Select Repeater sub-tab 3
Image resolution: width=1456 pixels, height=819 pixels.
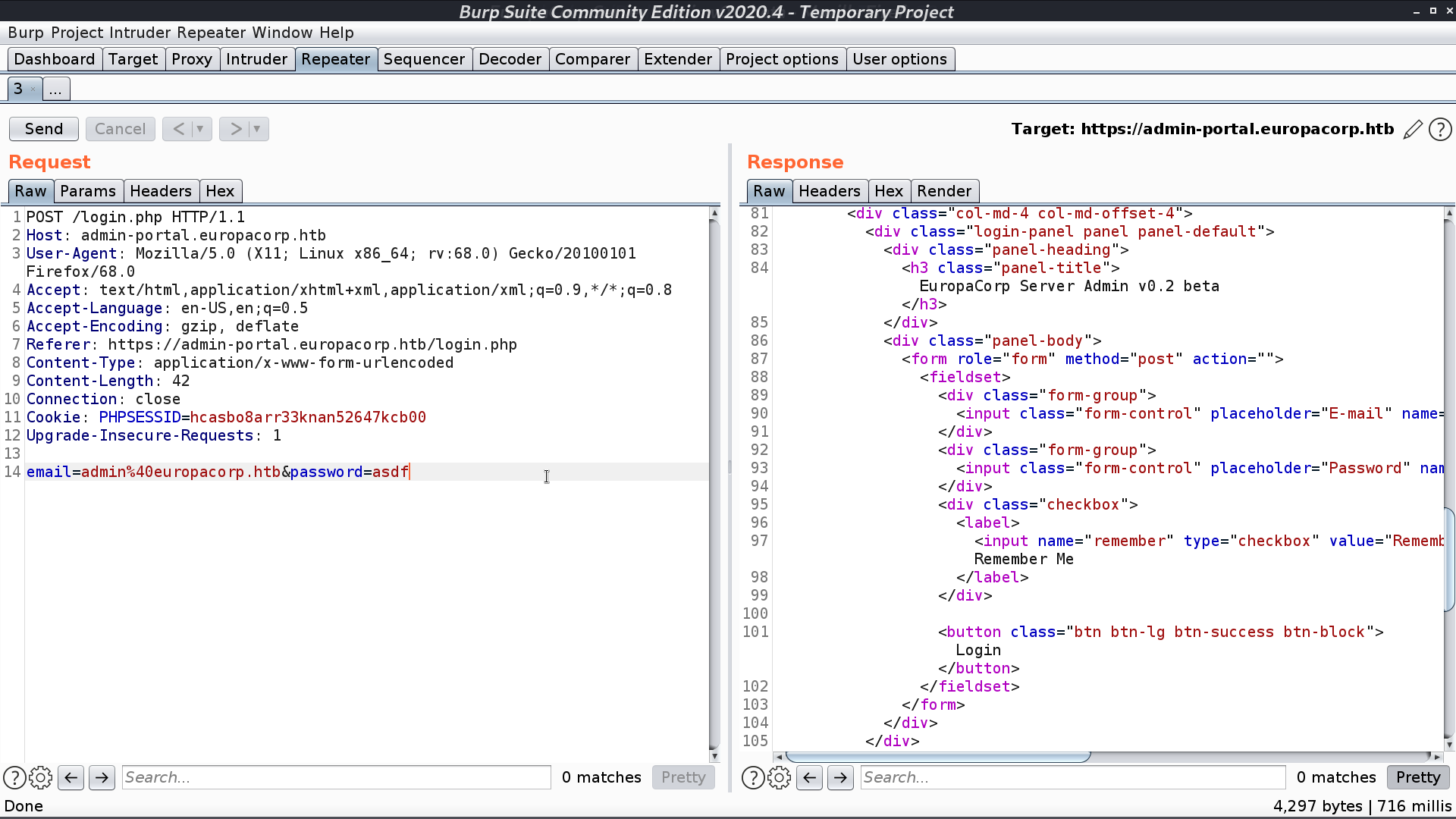18,89
